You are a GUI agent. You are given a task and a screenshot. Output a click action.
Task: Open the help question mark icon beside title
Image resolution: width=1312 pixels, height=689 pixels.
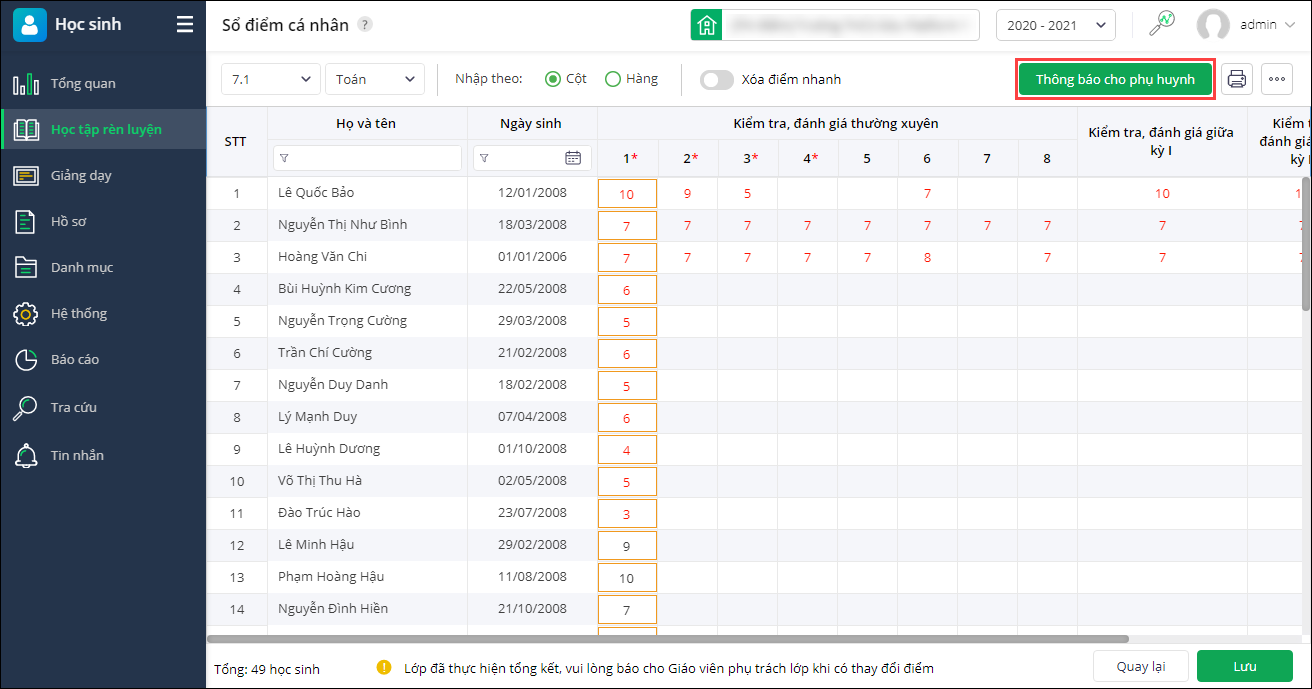pyautogui.click(x=365, y=25)
